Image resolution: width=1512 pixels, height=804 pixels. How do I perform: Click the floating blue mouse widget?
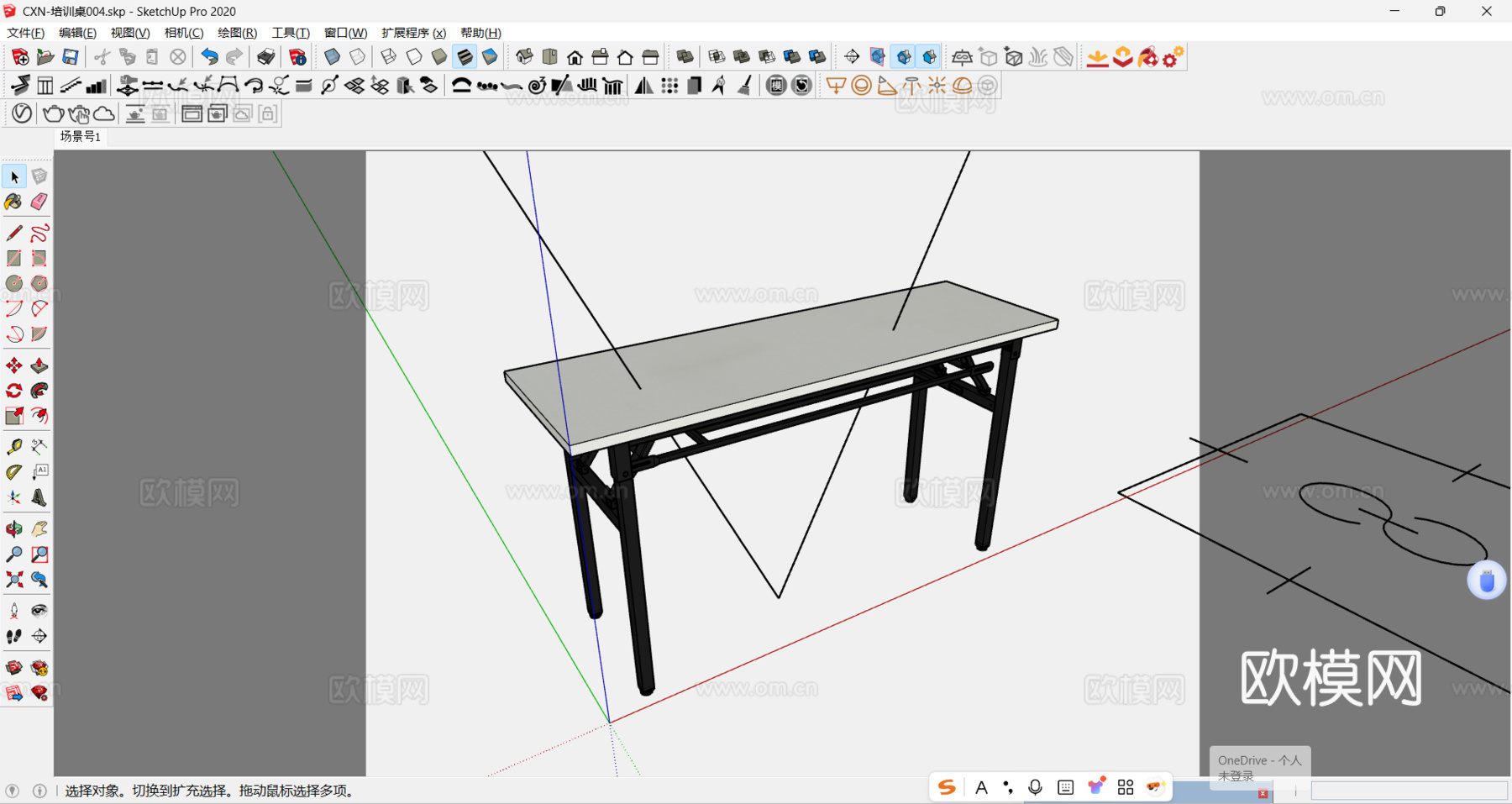pos(1487,581)
